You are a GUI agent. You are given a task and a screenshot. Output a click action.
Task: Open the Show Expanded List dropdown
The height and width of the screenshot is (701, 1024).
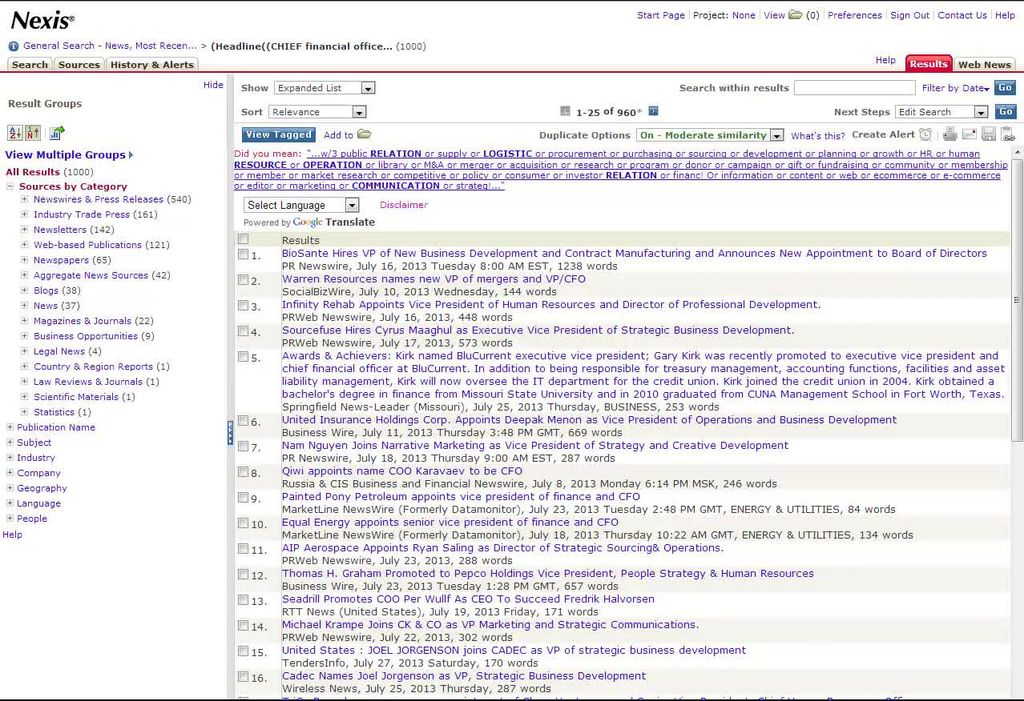tap(324, 88)
